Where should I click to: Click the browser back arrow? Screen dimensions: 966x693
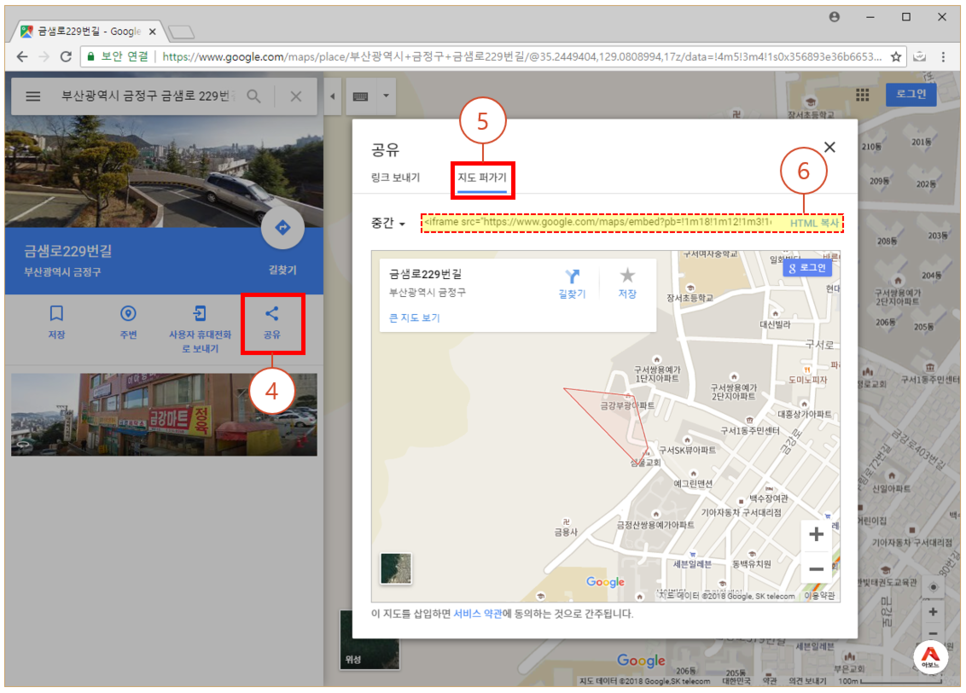22,57
